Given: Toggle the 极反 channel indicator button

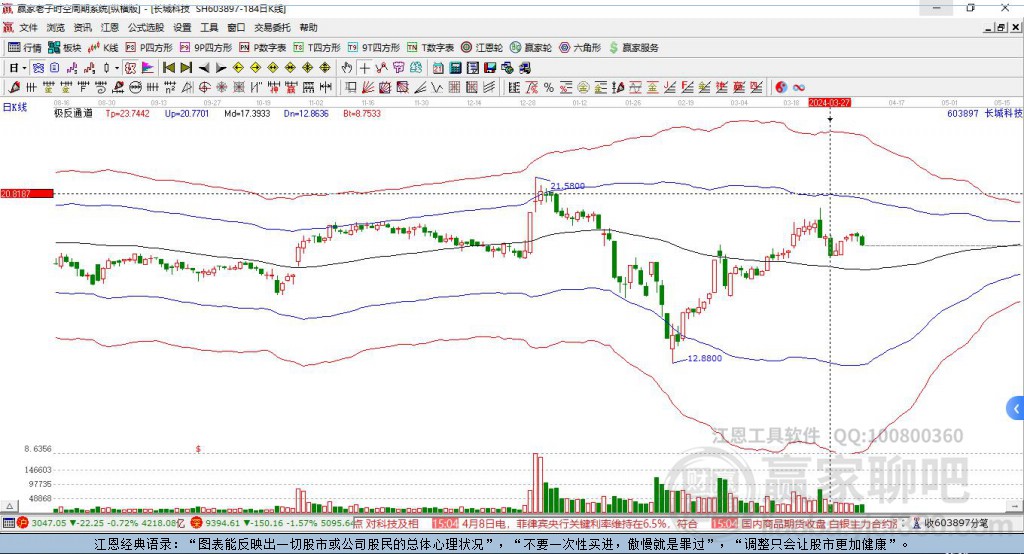Looking at the screenshot, I should pos(131,68).
